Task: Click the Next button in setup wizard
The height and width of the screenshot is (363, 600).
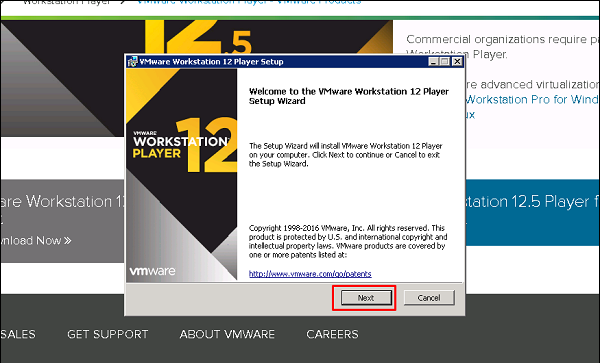Action: pyautogui.click(x=366, y=298)
